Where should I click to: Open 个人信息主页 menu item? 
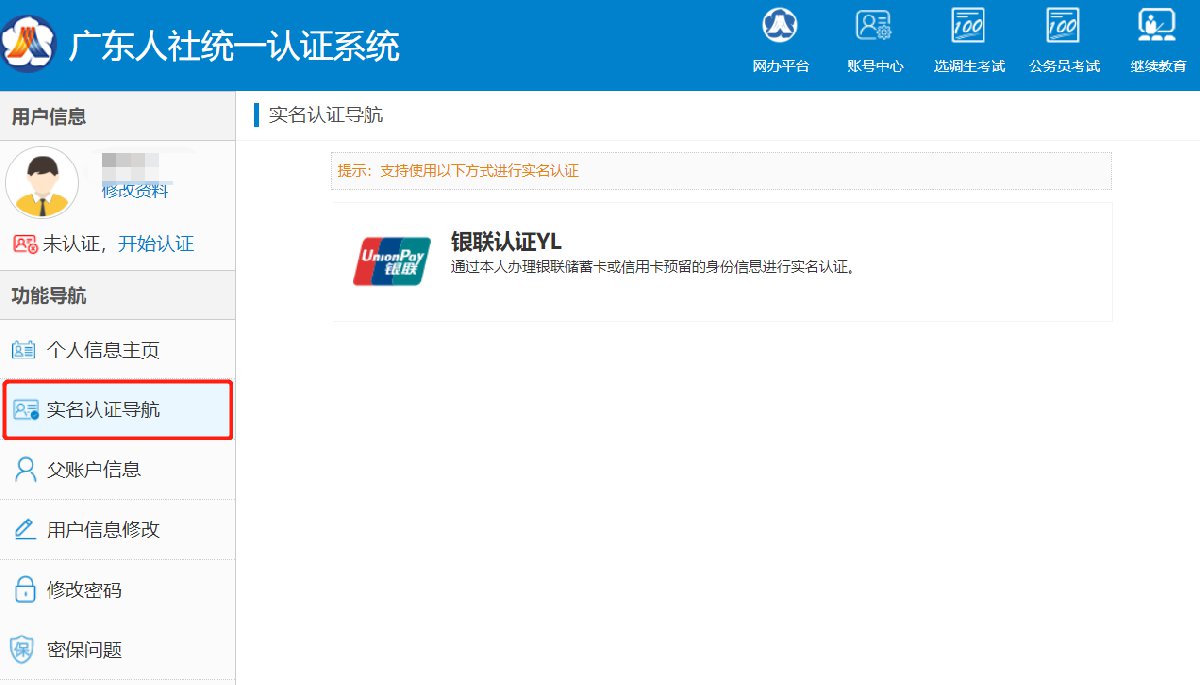[103, 350]
